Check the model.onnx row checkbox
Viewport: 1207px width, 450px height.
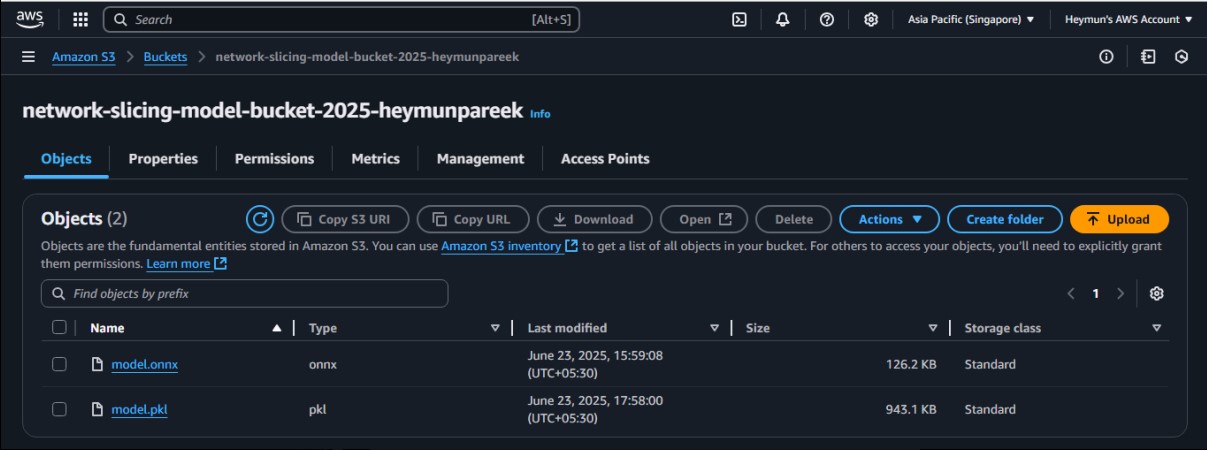click(x=59, y=364)
